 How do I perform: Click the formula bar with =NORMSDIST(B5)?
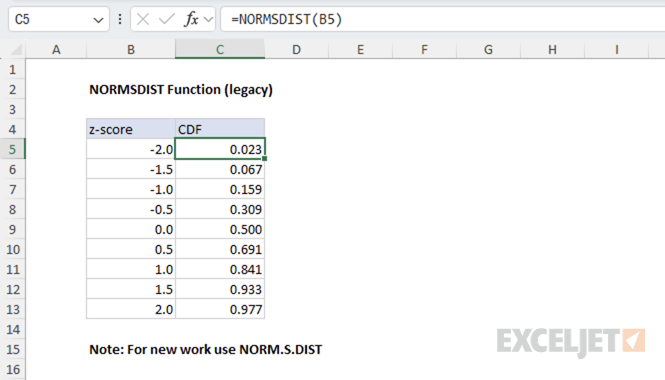click(x=443, y=20)
